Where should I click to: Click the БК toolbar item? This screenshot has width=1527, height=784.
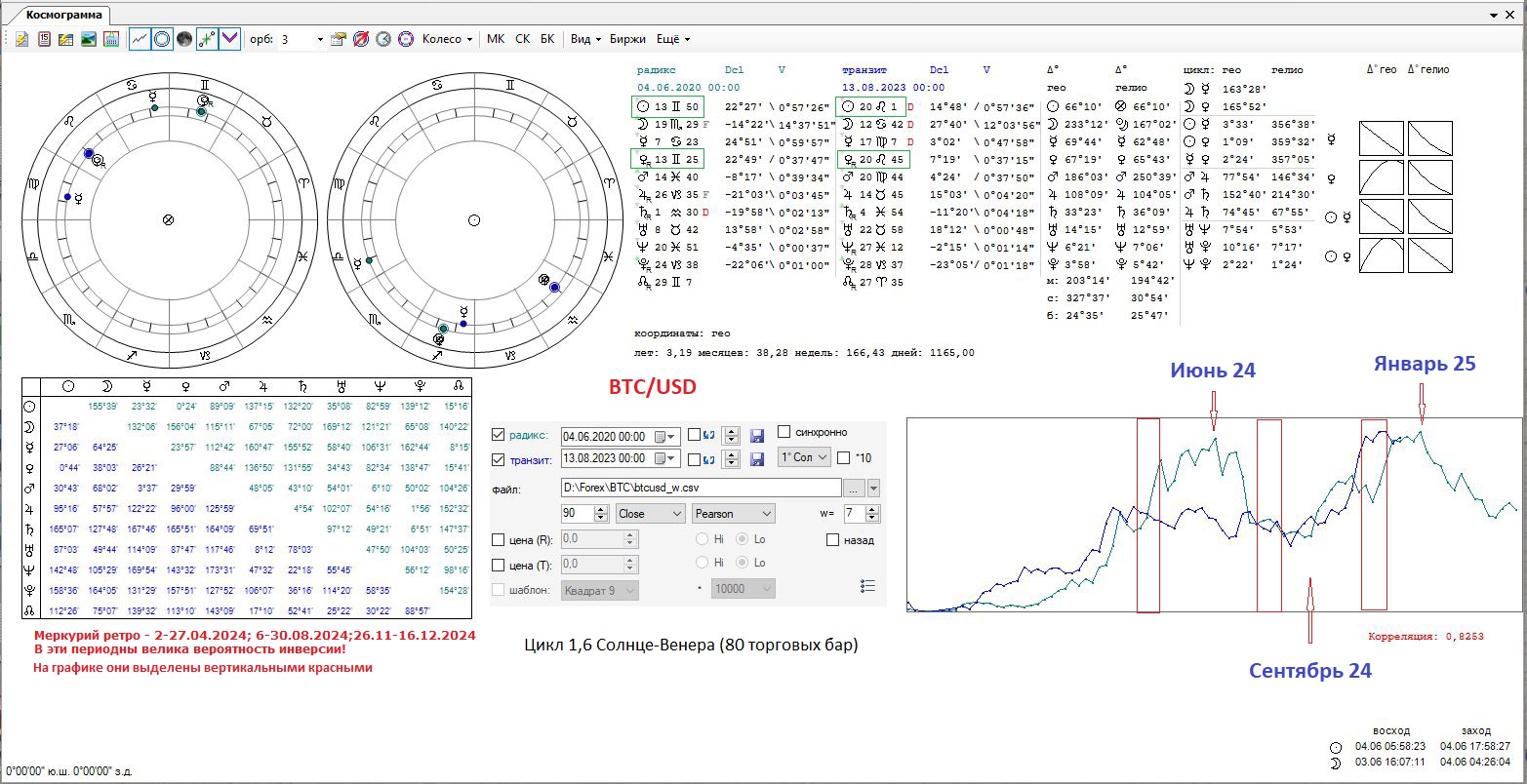pos(547,39)
